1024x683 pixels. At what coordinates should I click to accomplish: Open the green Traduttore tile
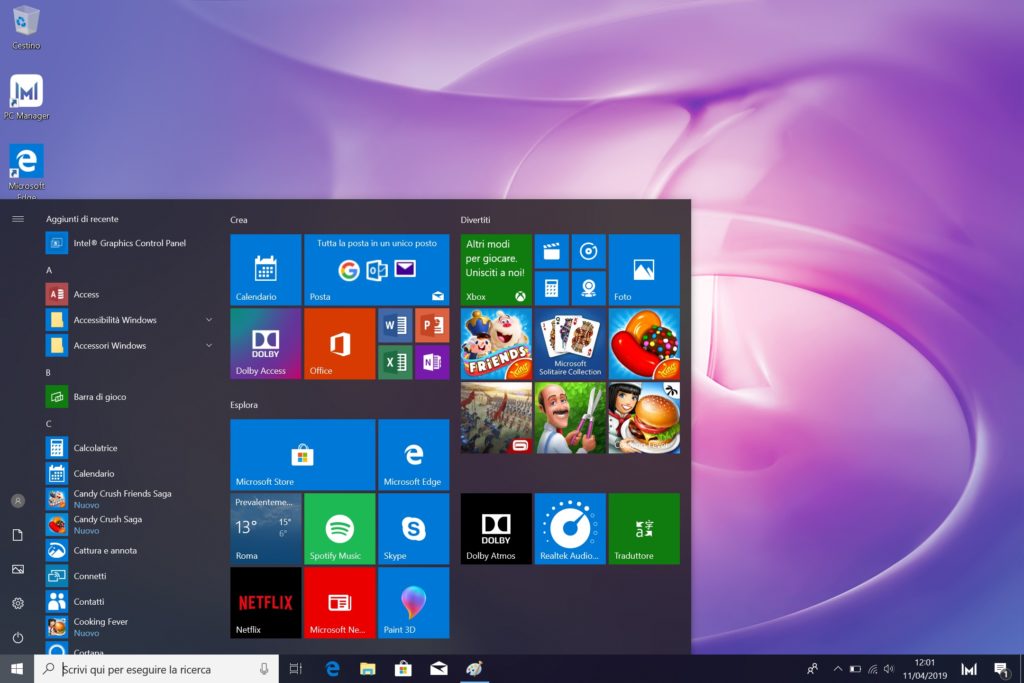coord(644,528)
